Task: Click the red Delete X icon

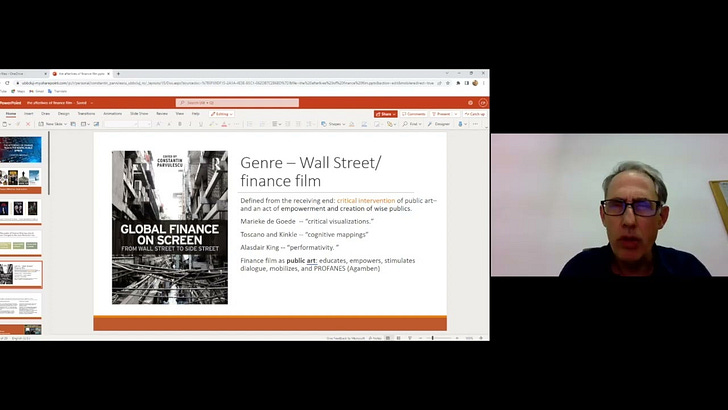Action: (28, 124)
